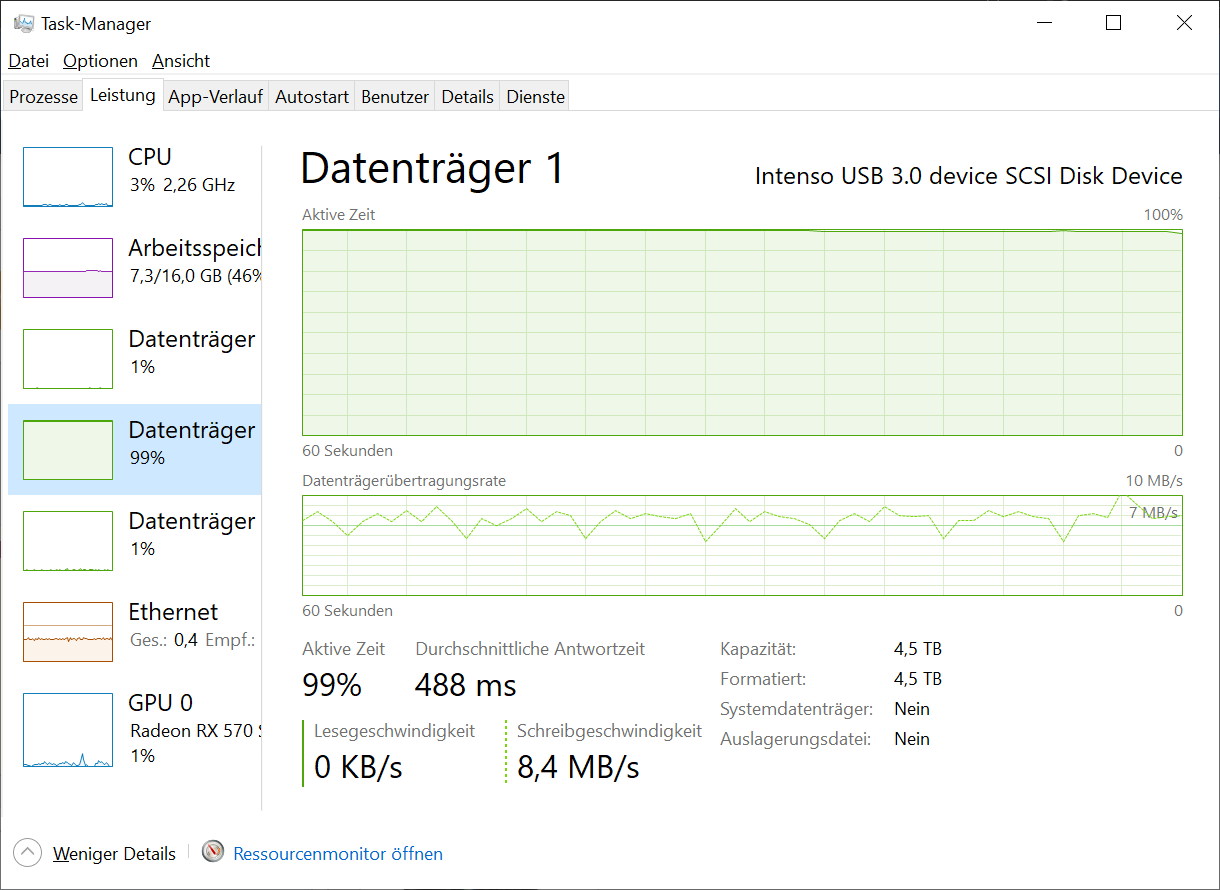1220x890 pixels.
Task: Switch to the Prozesse tab
Action: tap(43, 97)
